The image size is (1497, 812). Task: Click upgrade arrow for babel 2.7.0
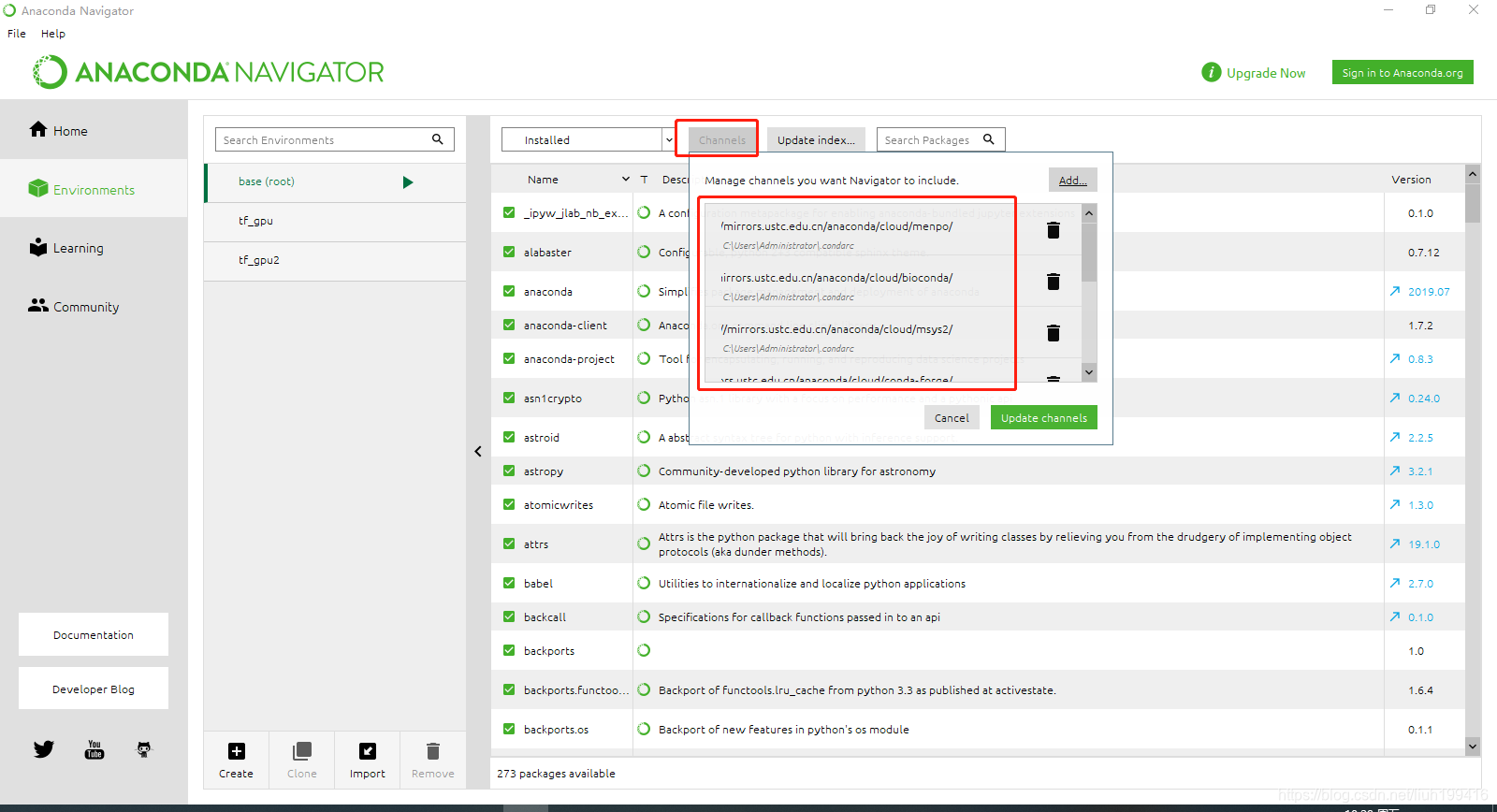point(1395,584)
